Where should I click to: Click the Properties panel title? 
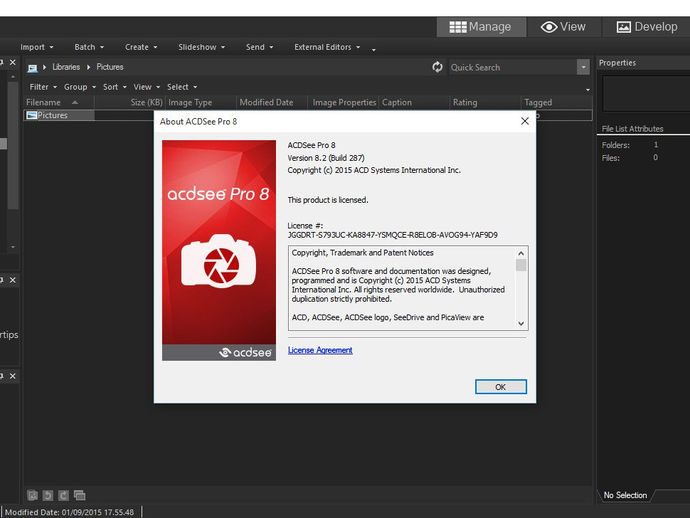[x=617, y=63]
